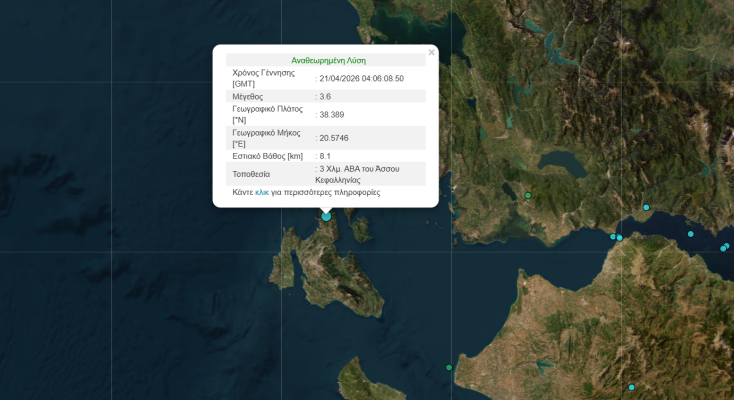The image size is (734, 400).
Task: Click the focal depth value 8.1
Action: (x=325, y=156)
